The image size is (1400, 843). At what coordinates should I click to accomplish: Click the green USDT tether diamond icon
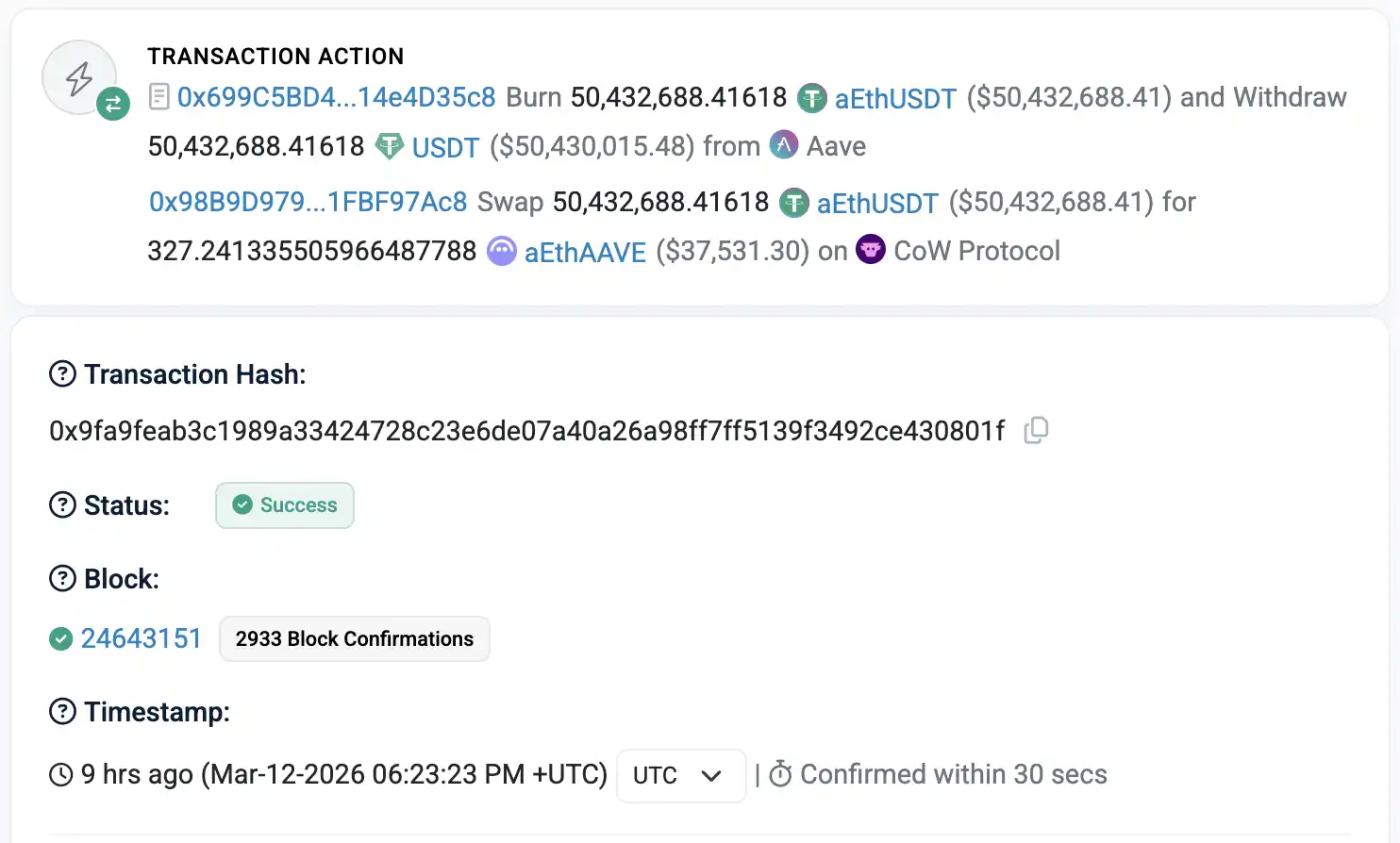(x=388, y=147)
